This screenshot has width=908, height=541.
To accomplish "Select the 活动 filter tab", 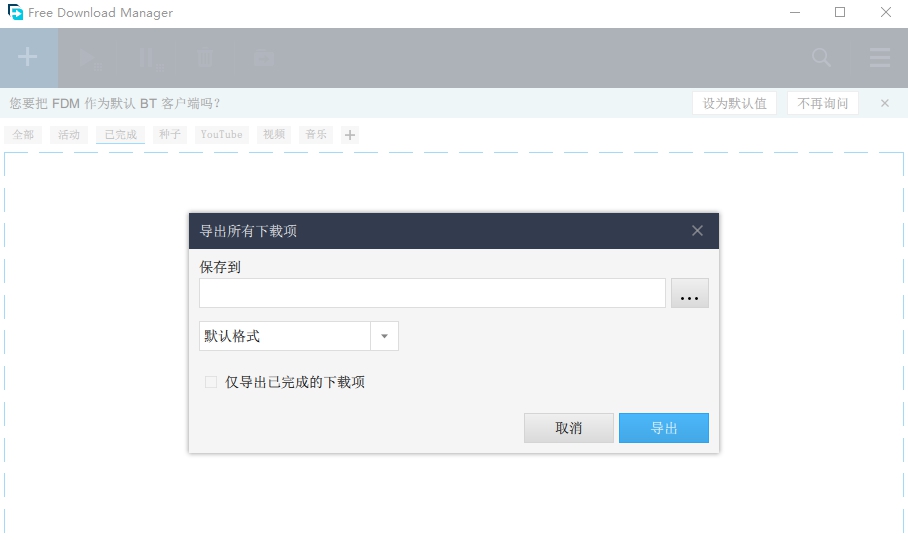I will (69, 134).
